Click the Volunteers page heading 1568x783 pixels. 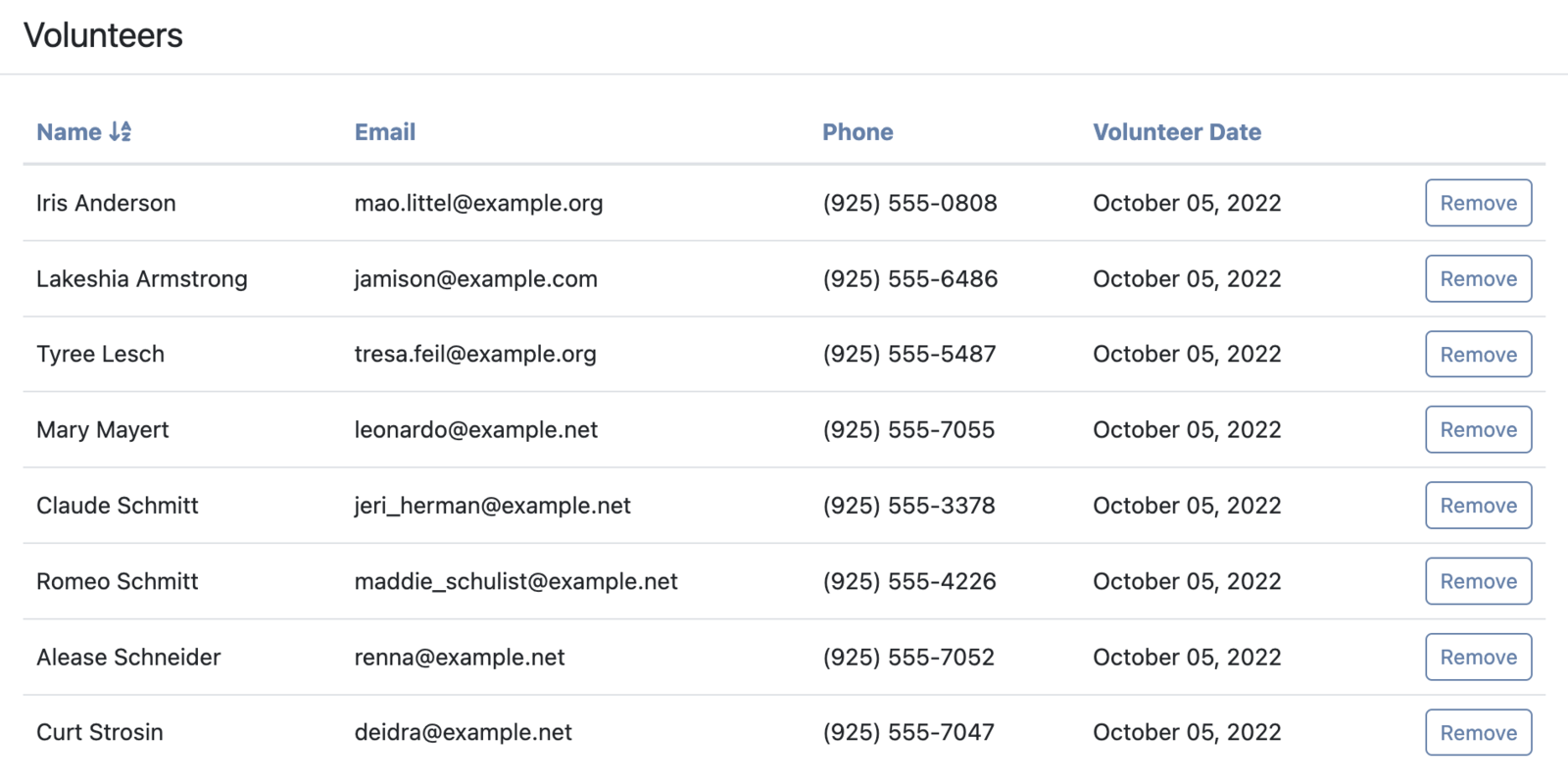click(103, 35)
